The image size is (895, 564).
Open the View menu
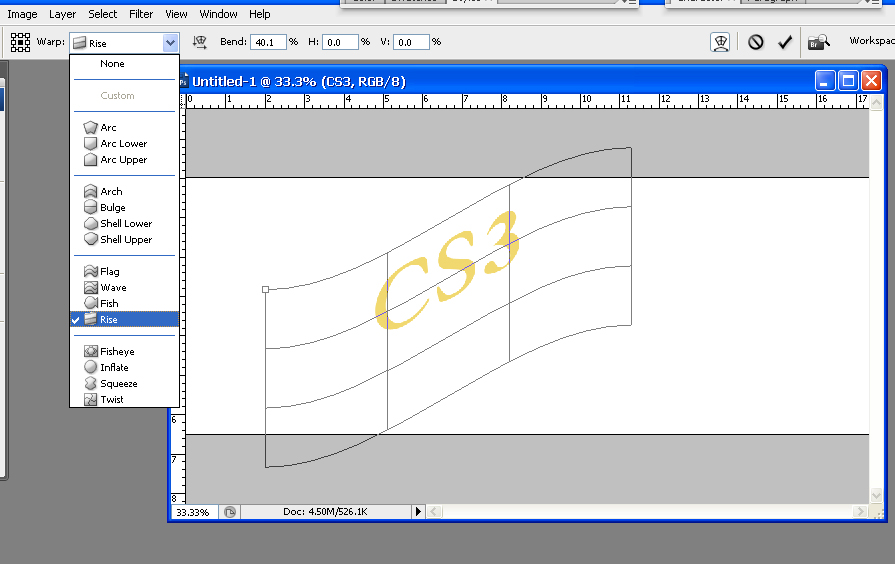(176, 14)
